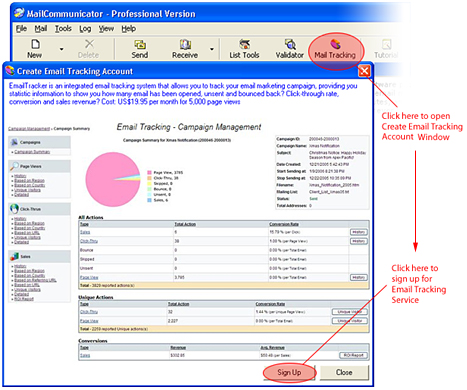Screen dimensions: 467x390
Task: Click the New document toolbar icon
Action: [x=35, y=44]
